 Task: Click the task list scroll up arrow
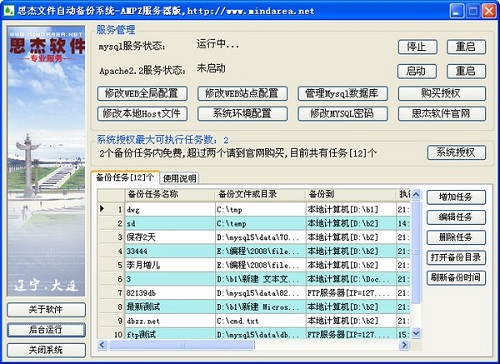tap(416, 194)
